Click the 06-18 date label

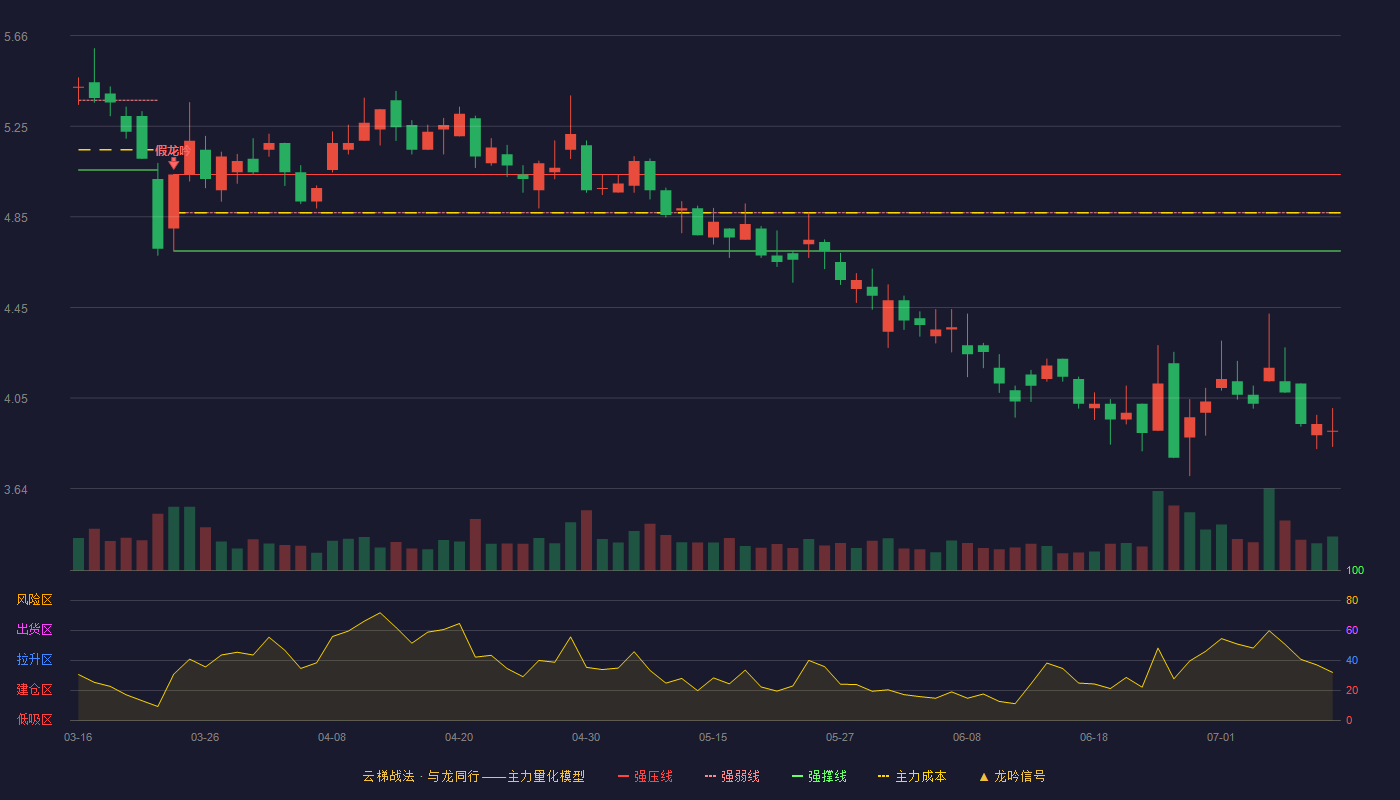[x=1094, y=737]
